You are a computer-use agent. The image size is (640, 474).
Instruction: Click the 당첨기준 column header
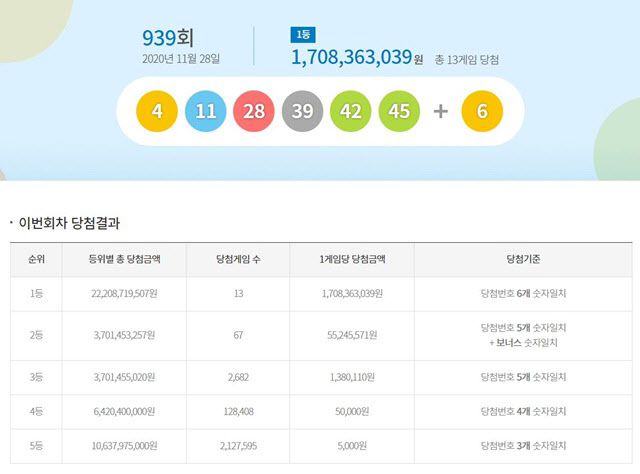pos(523,259)
